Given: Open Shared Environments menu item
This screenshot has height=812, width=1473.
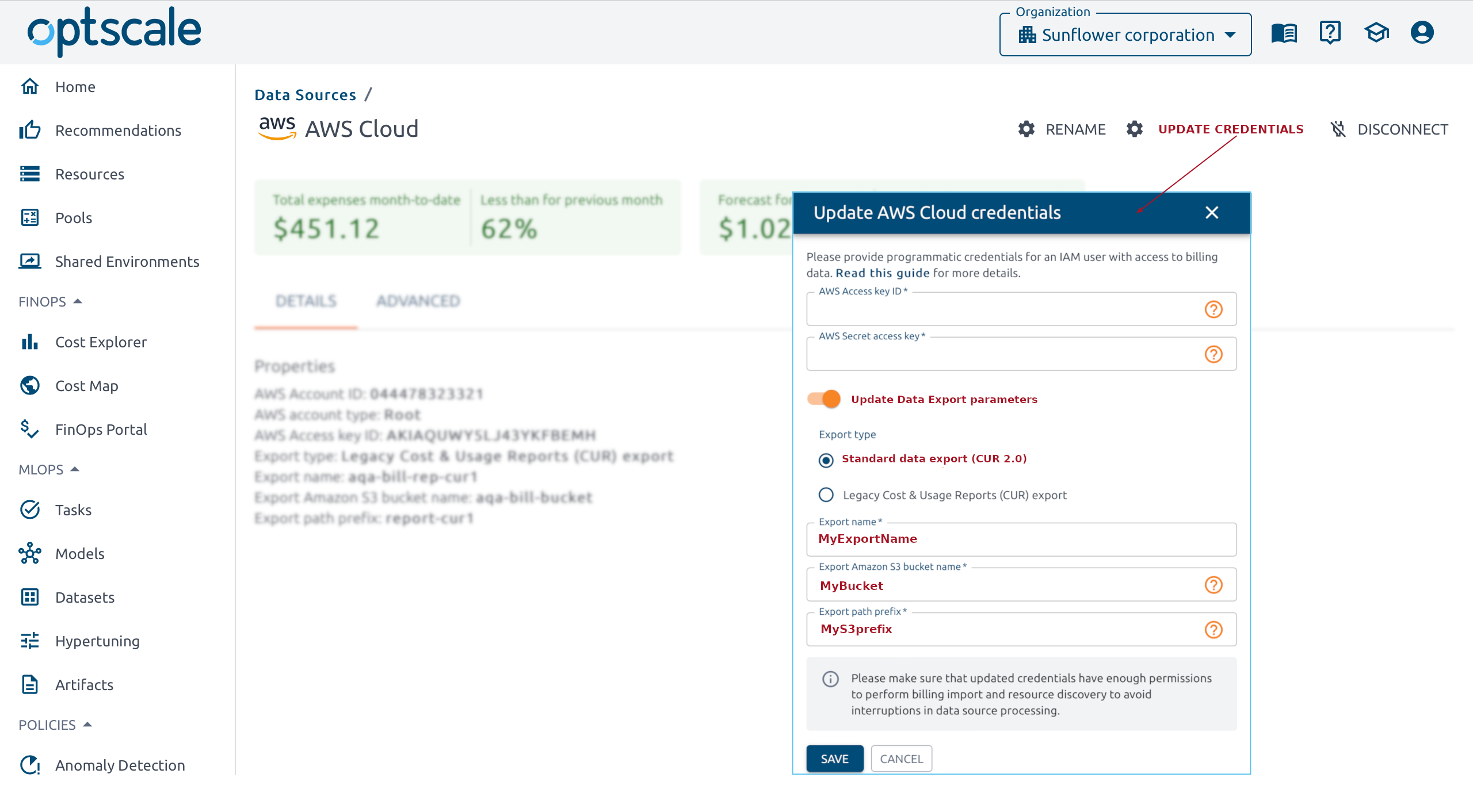Looking at the screenshot, I should pyautogui.click(x=127, y=262).
